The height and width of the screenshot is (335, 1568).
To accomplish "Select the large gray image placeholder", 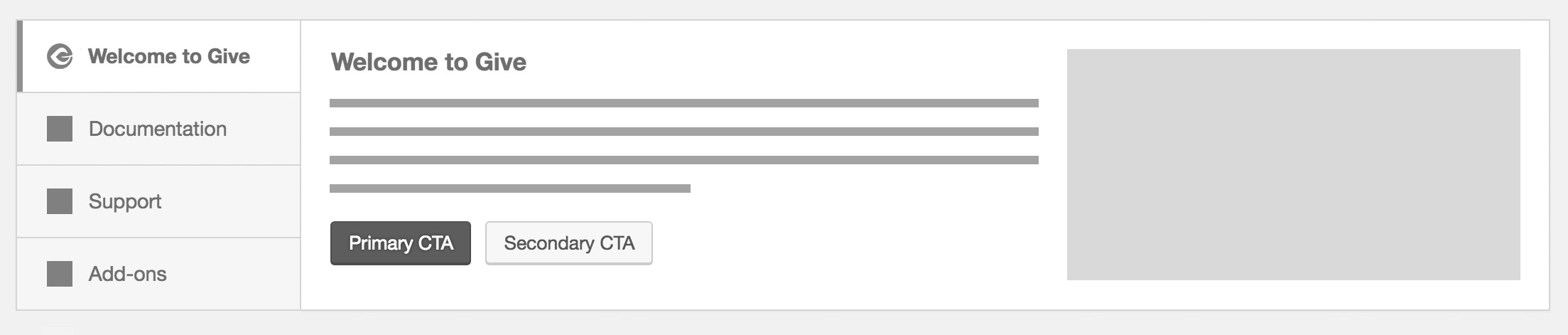I will [1294, 164].
